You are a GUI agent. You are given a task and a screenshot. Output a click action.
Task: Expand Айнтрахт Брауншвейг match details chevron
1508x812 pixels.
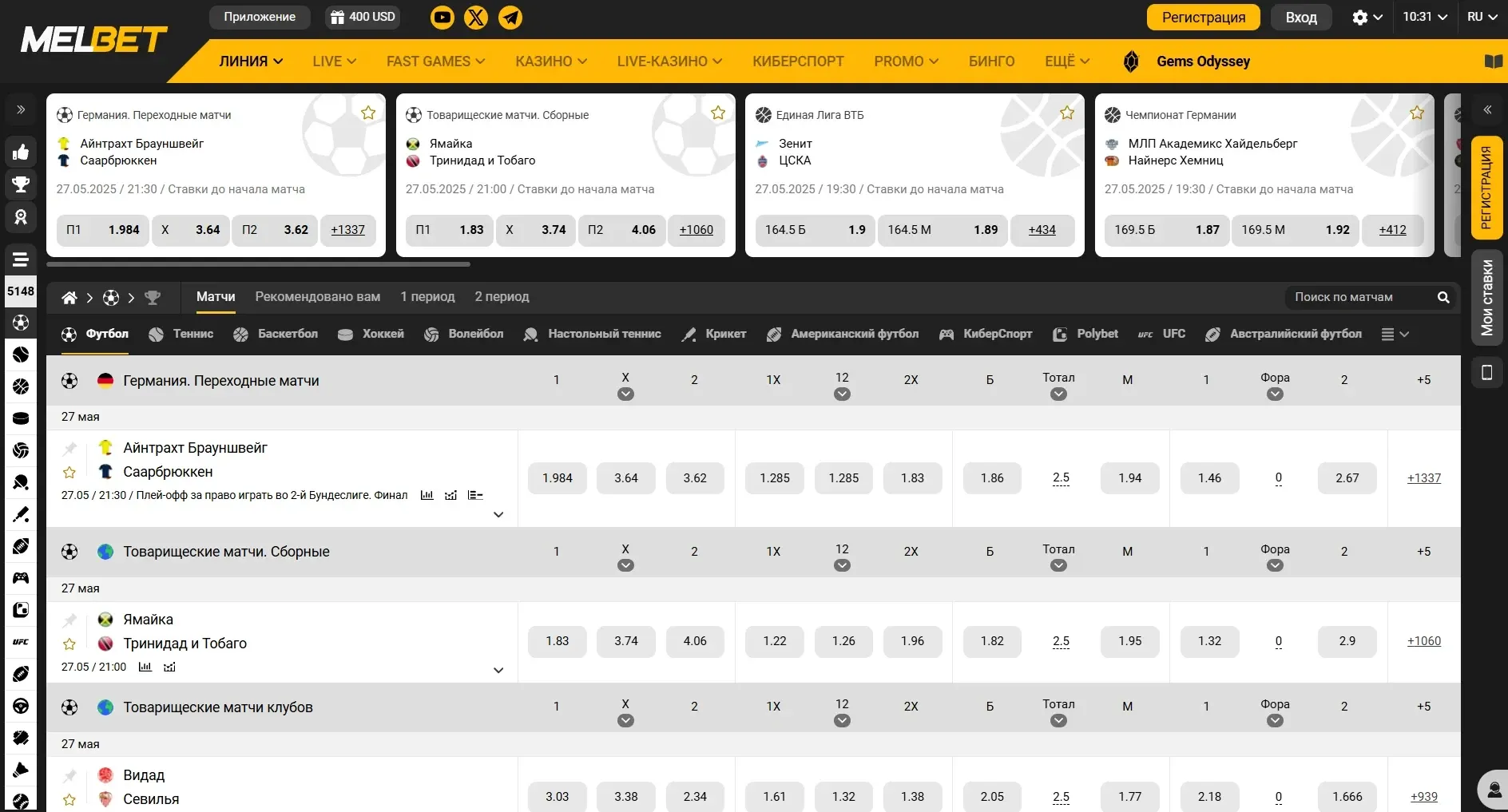(x=498, y=514)
